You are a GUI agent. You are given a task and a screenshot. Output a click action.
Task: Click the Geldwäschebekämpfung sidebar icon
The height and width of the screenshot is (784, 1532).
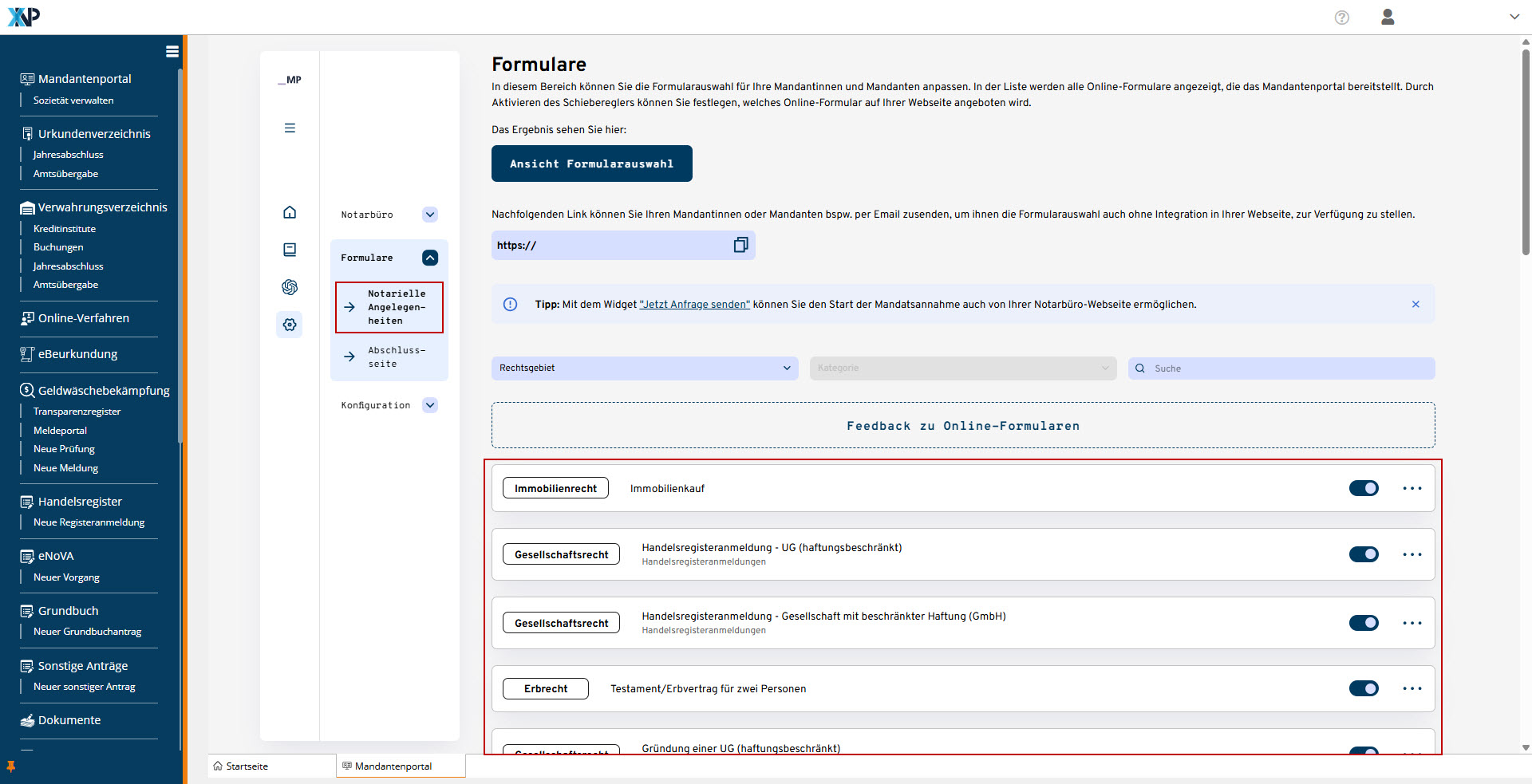tap(27, 390)
